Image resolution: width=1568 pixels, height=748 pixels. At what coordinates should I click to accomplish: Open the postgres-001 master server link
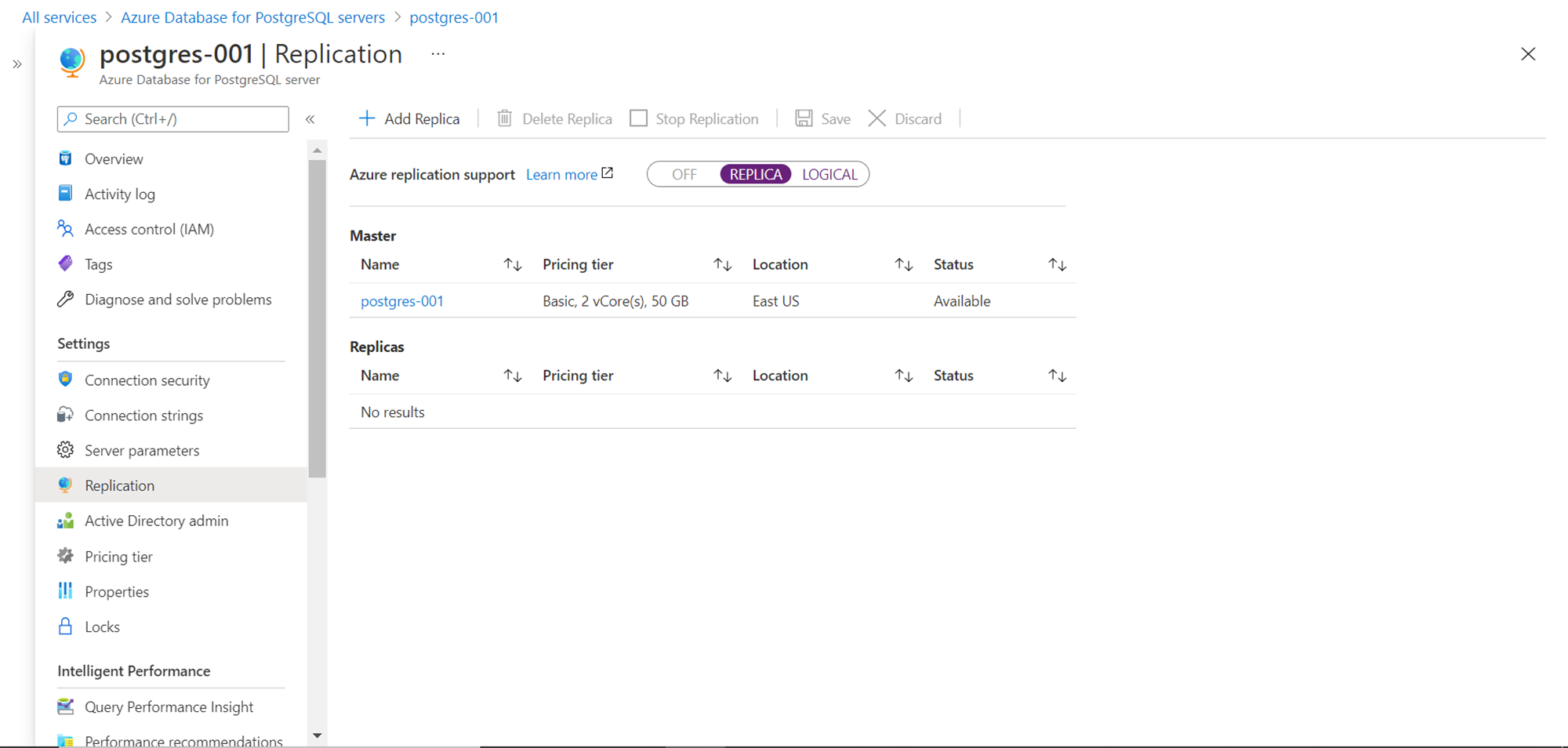[402, 301]
